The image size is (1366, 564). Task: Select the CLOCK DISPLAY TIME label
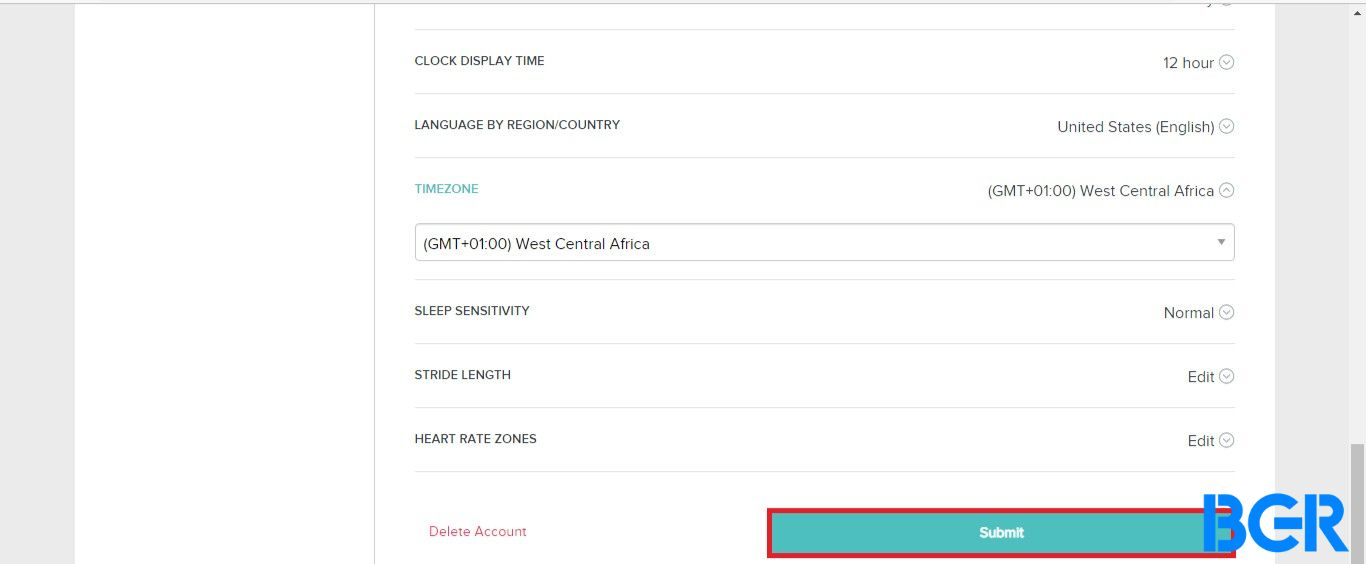click(479, 60)
